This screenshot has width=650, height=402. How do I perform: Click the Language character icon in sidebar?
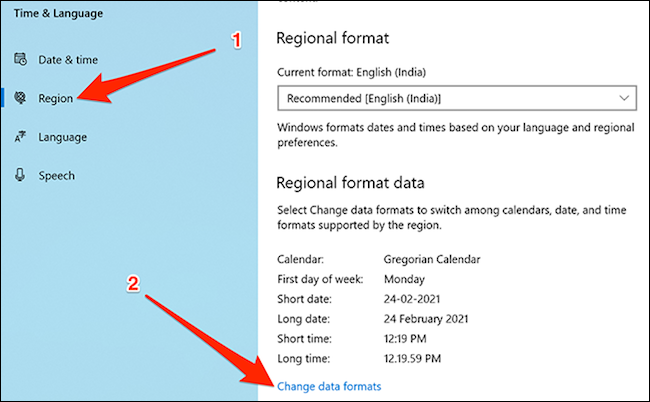[20, 137]
